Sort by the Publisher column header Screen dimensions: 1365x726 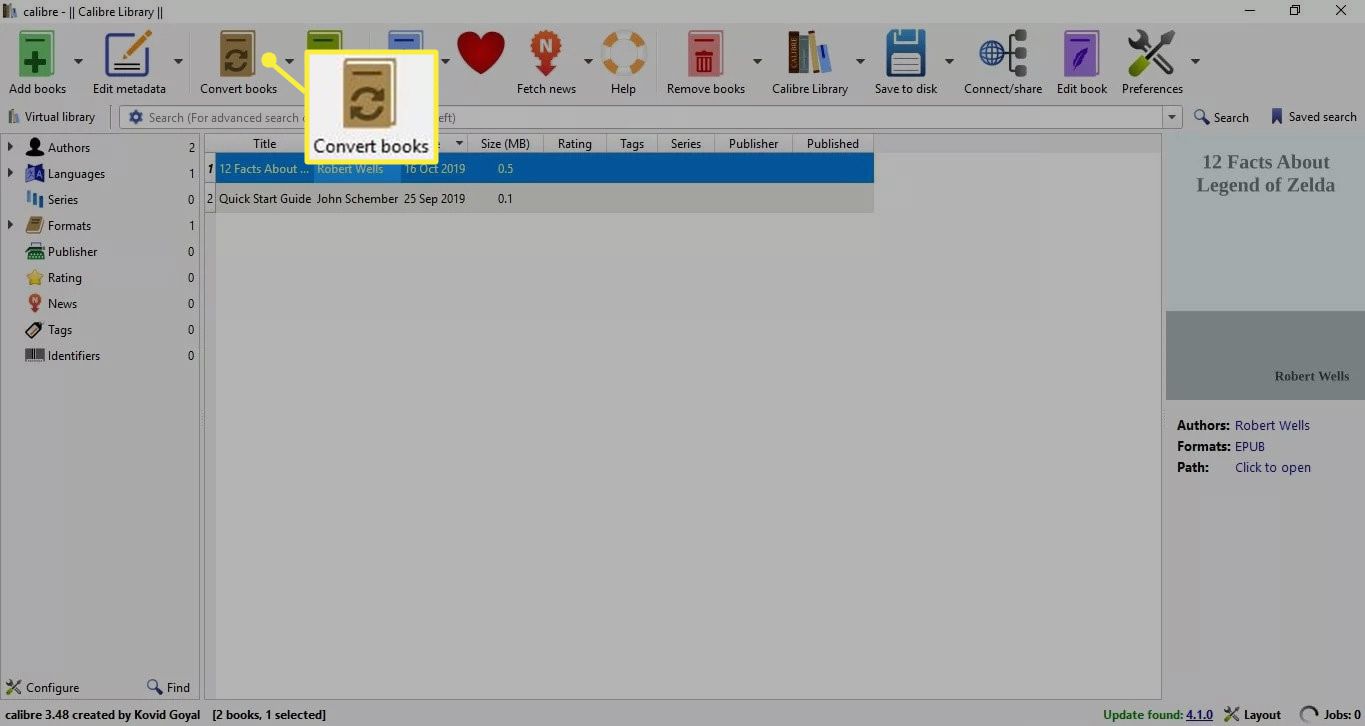point(753,143)
